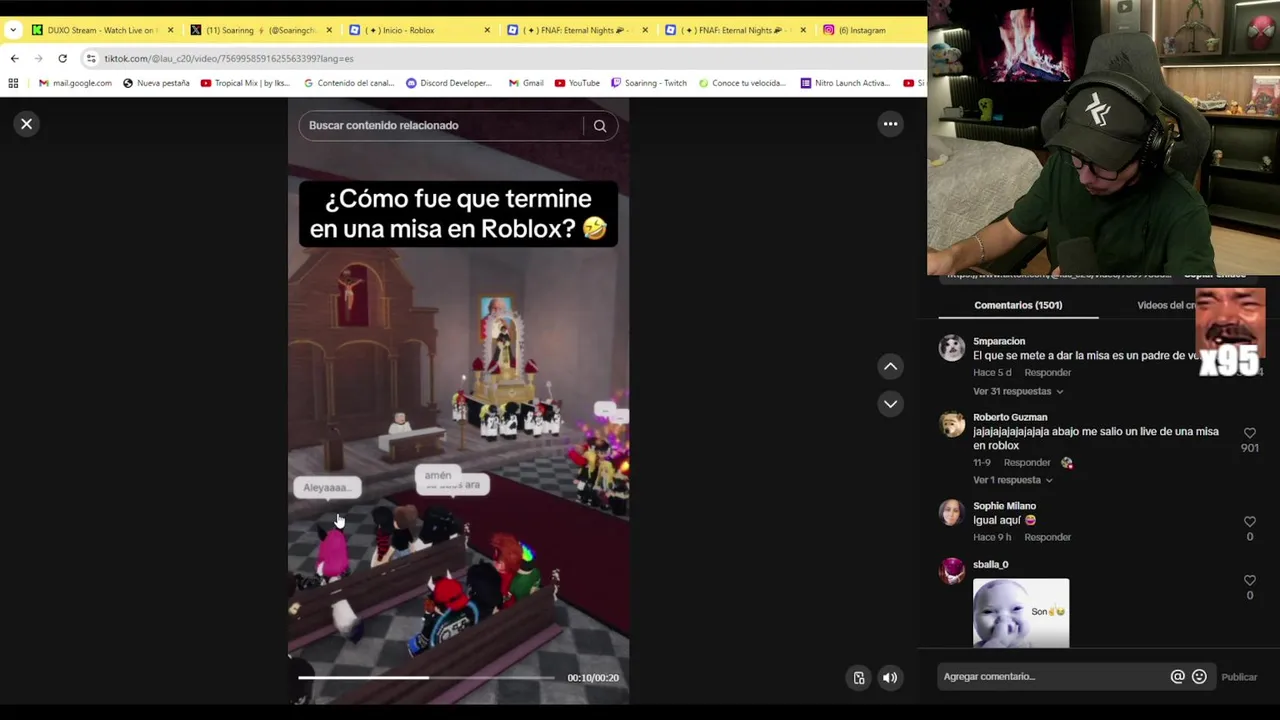Click the Publicar button
This screenshot has width=1280, height=720.
1239,677
